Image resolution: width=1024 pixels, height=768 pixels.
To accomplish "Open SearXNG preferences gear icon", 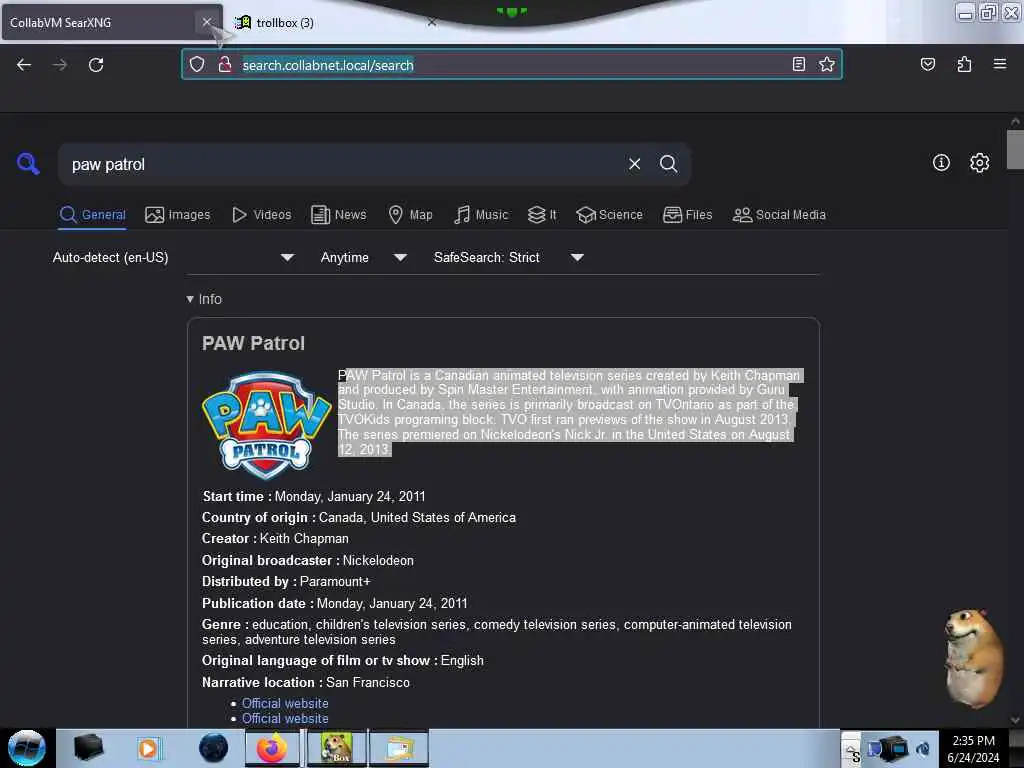I will coord(979,163).
